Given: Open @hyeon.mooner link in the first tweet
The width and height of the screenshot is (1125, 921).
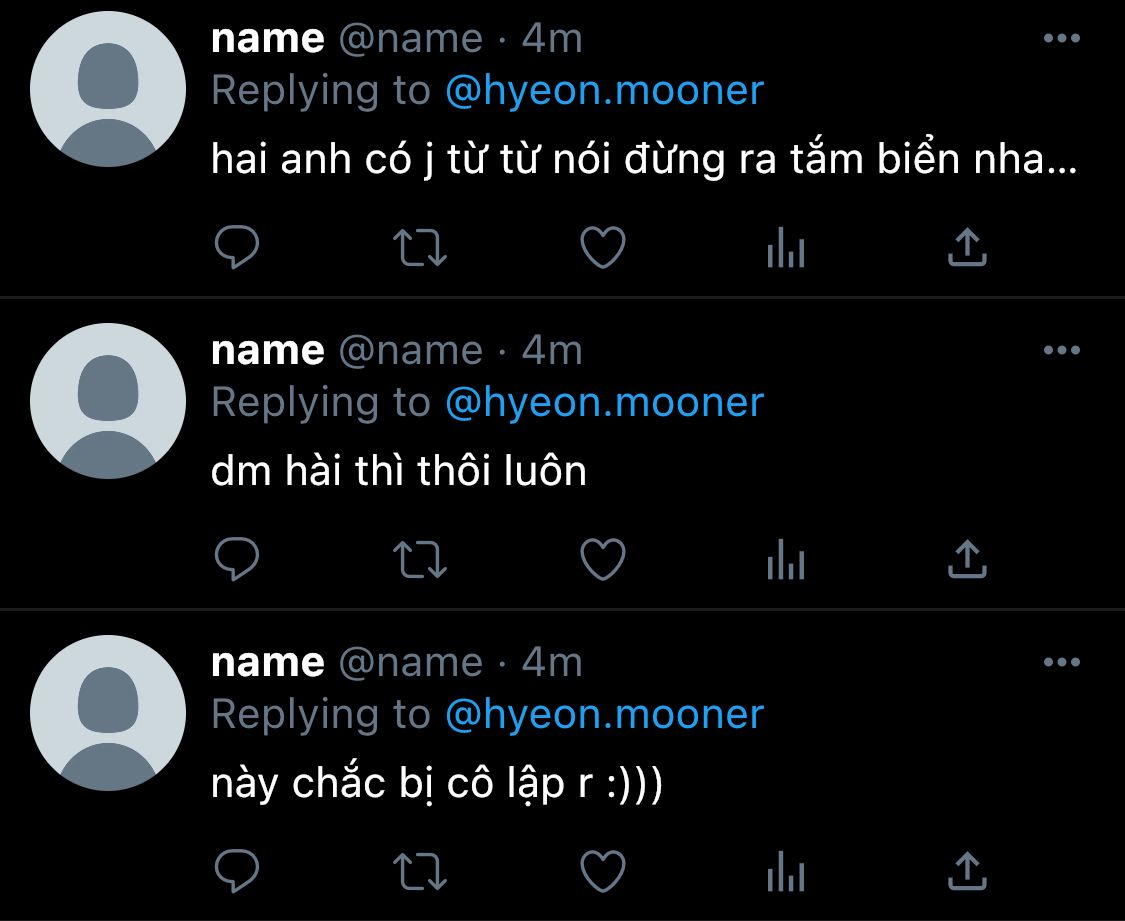Looking at the screenshot, I should (x=604, y=92).
